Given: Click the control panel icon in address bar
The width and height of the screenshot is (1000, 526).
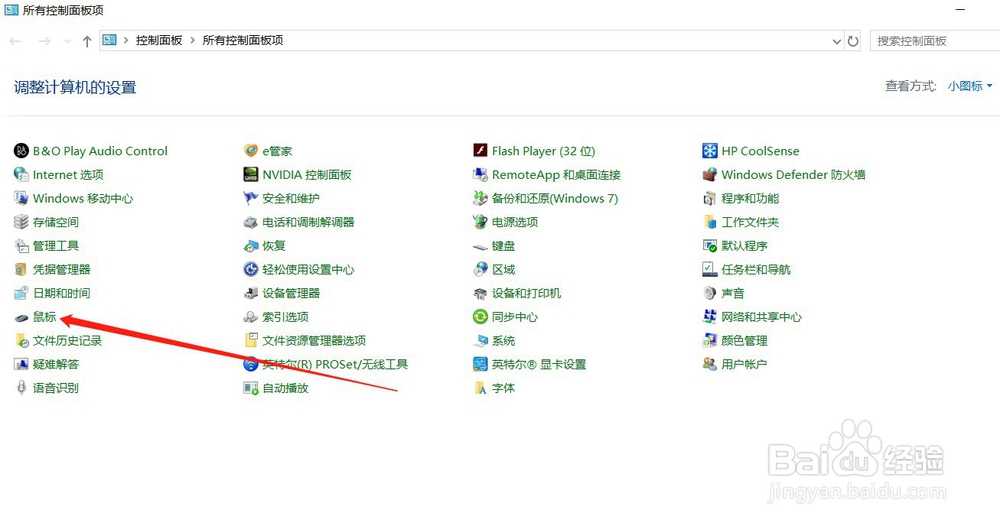Looking at the screenshot, I should (x=110, y=40).
